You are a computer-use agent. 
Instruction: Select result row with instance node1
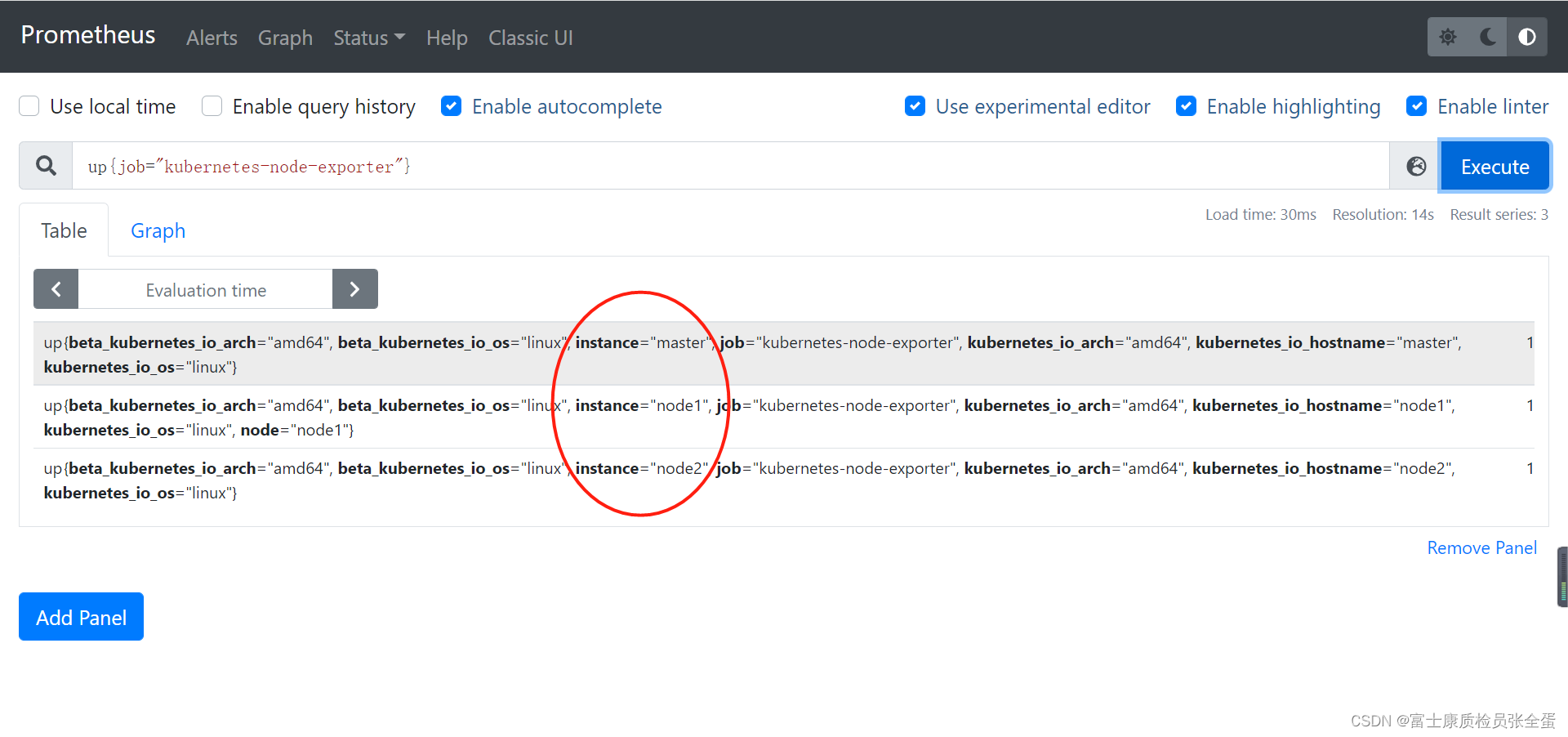(784, 417)
